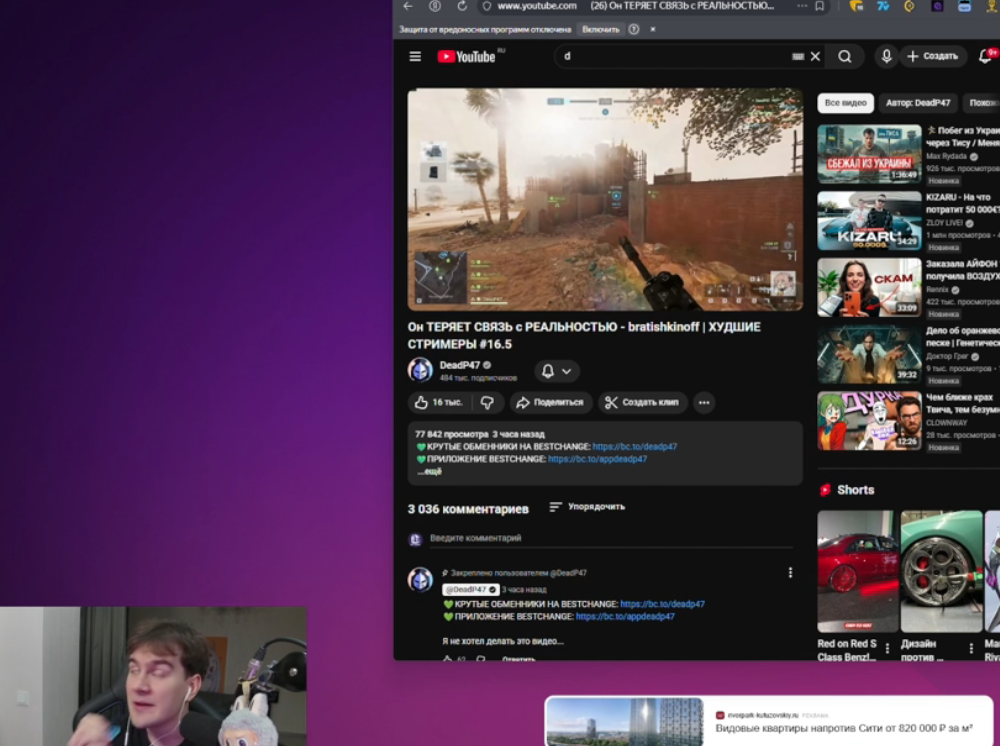The image size is (1000, 746).
Task: Click Создать клип button
Action: (642, 402)
